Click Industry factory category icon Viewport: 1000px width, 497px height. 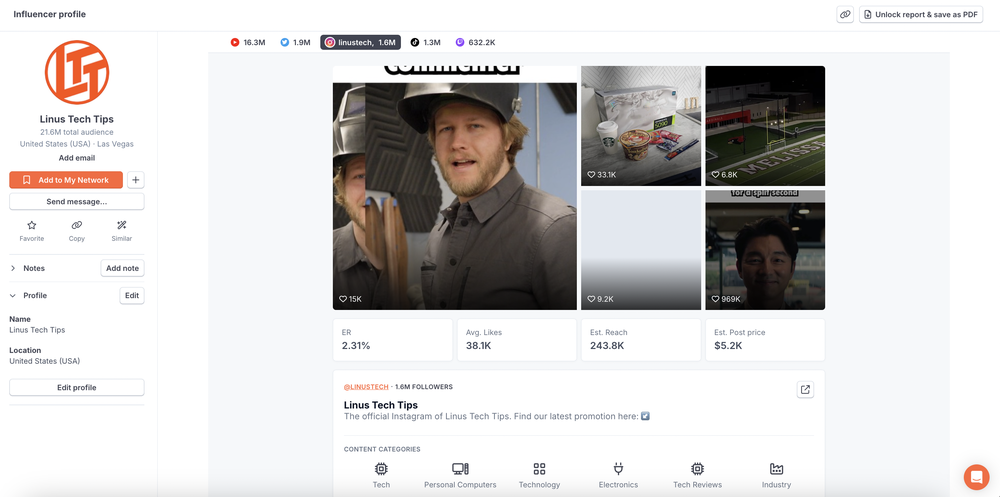click(x=776, y=470)
